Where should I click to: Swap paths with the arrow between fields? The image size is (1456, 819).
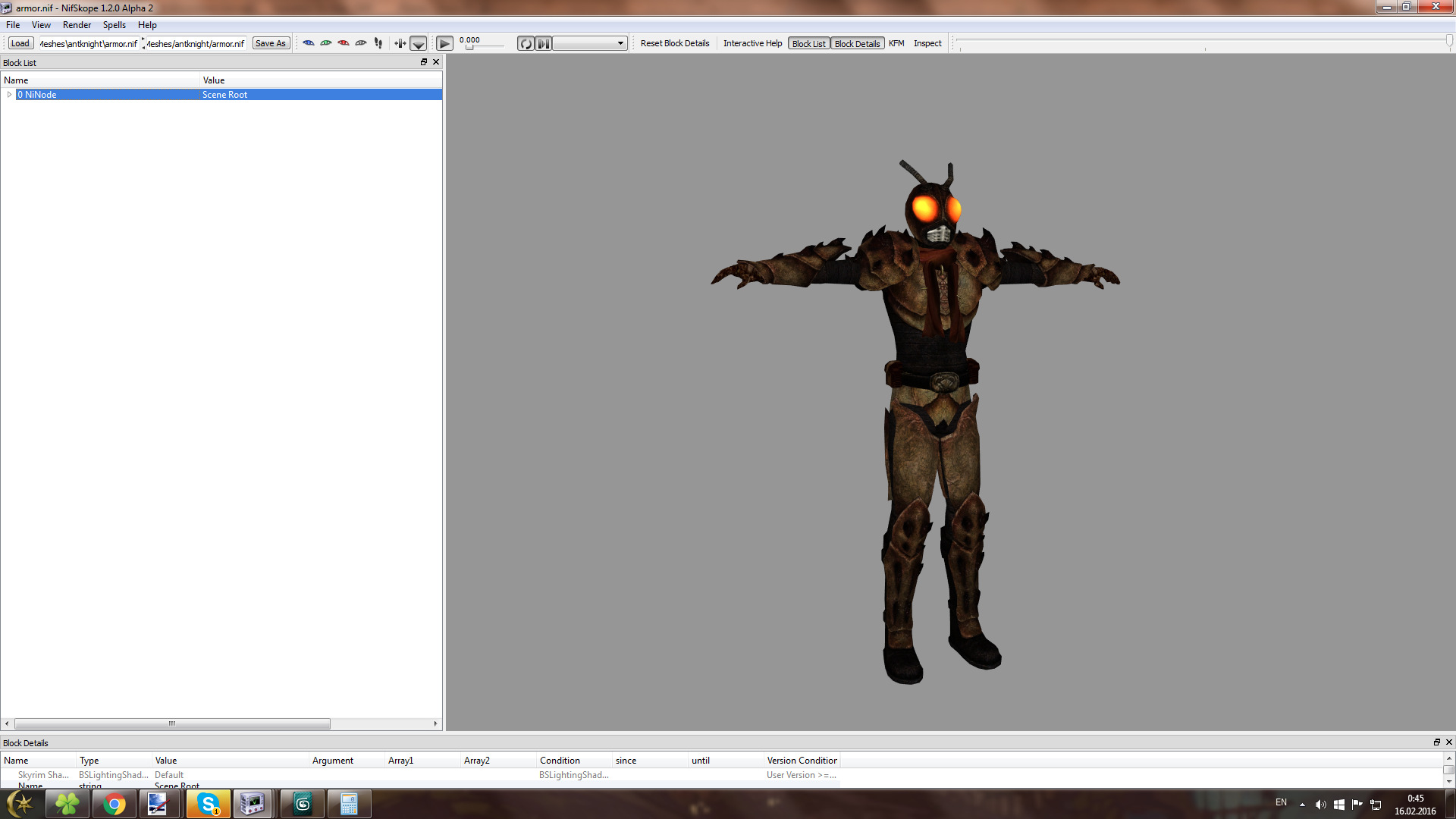tap(143, 43)
